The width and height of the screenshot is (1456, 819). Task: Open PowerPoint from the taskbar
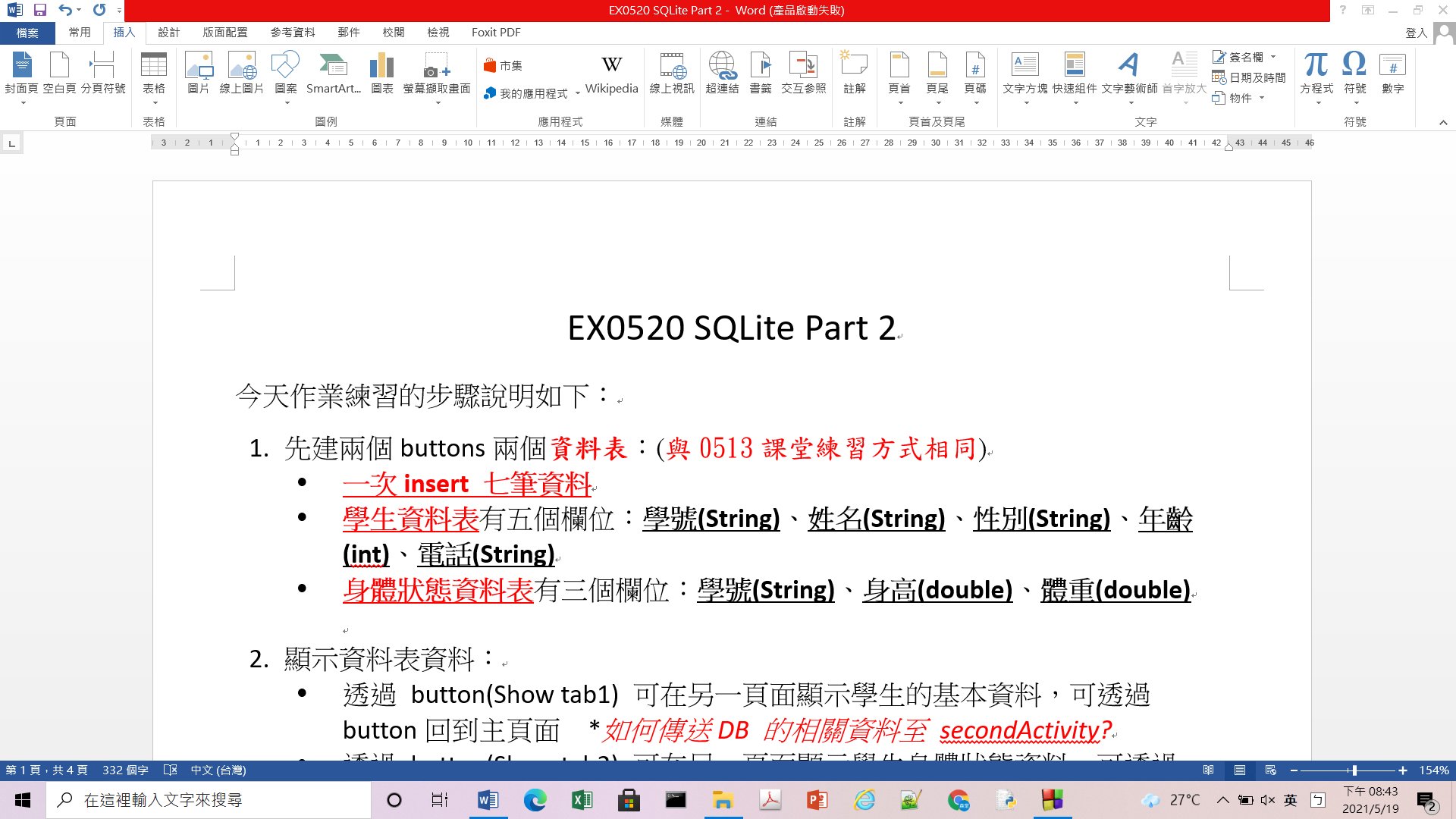(817, 800)
